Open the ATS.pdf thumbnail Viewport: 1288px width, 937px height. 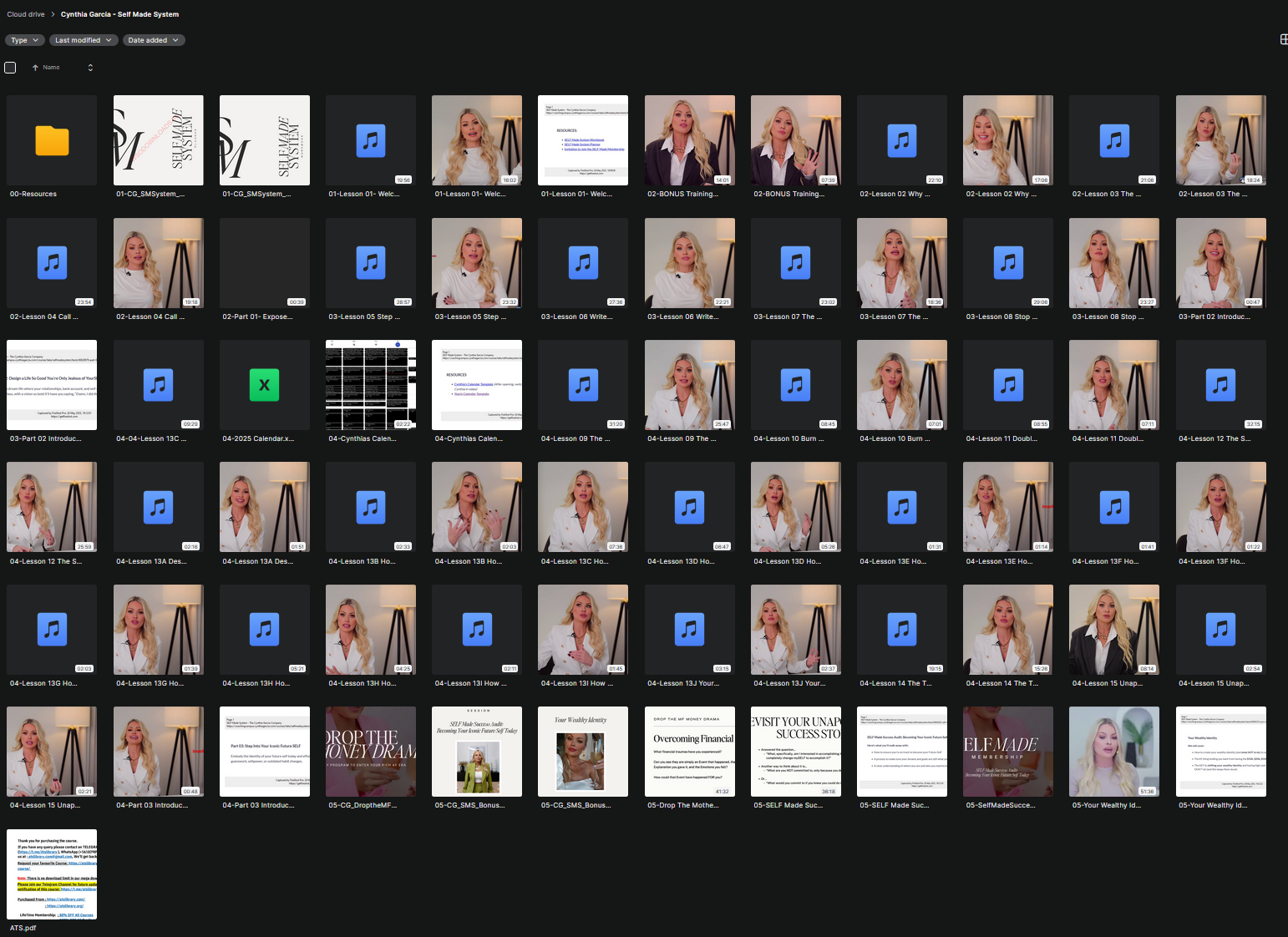(x=52, y=874)
